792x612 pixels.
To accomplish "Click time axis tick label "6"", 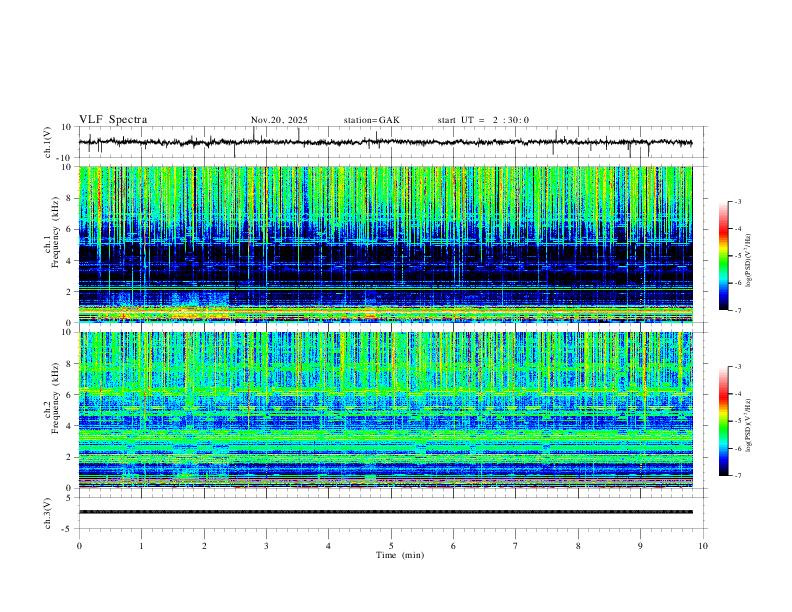I will [x=453, y=546].
